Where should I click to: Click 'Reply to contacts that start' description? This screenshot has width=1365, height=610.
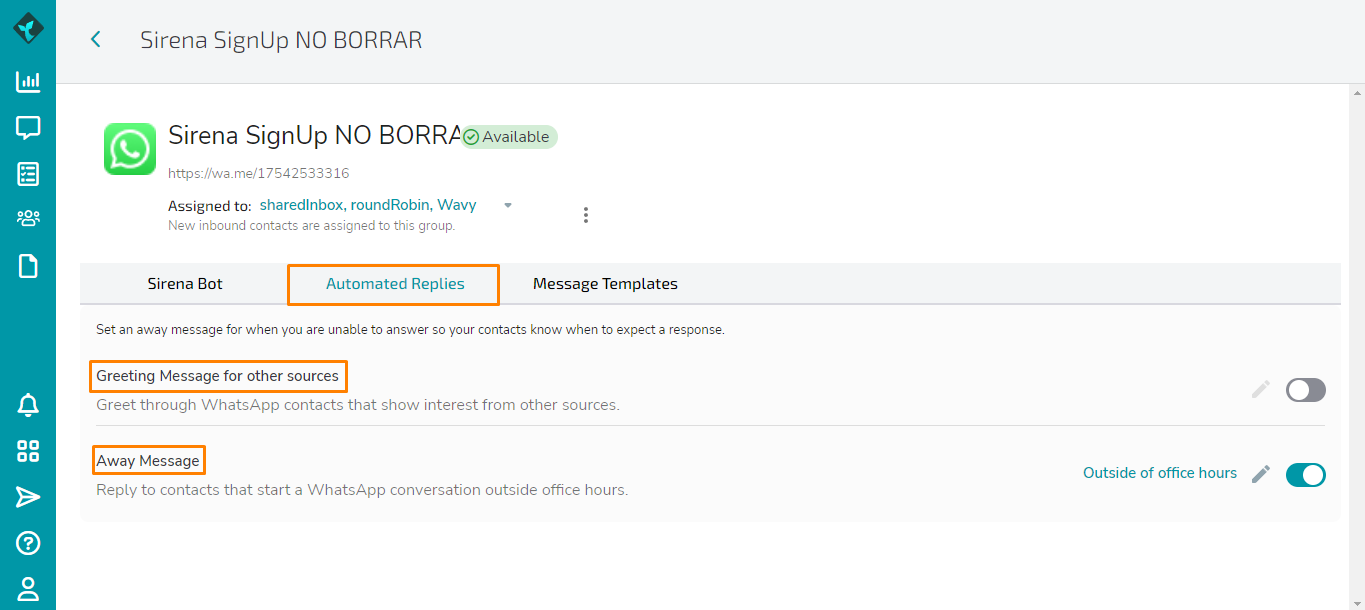pyautogui.click(x=362, y=490)
